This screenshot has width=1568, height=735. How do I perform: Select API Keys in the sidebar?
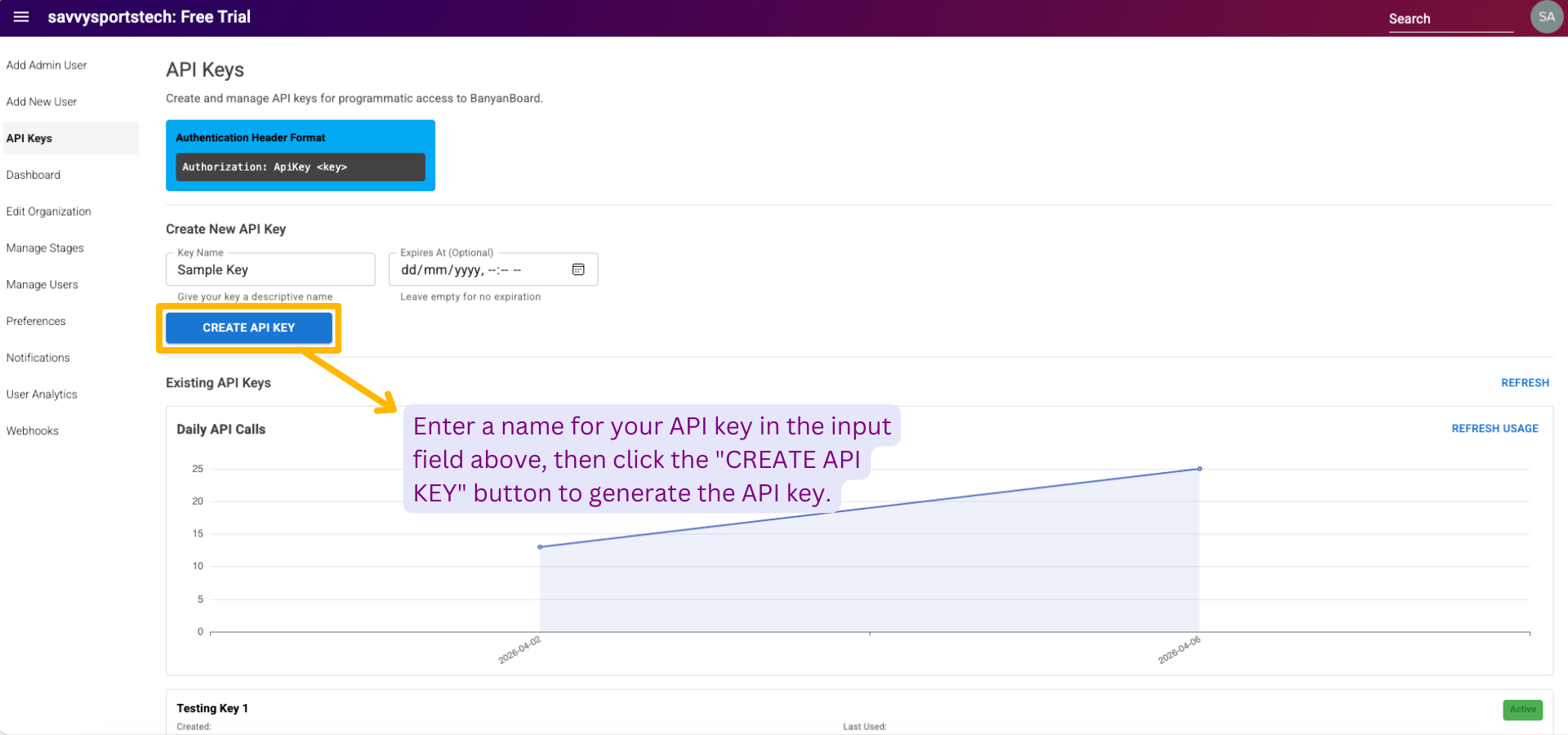pyautogui.click(x=29, y=139)
